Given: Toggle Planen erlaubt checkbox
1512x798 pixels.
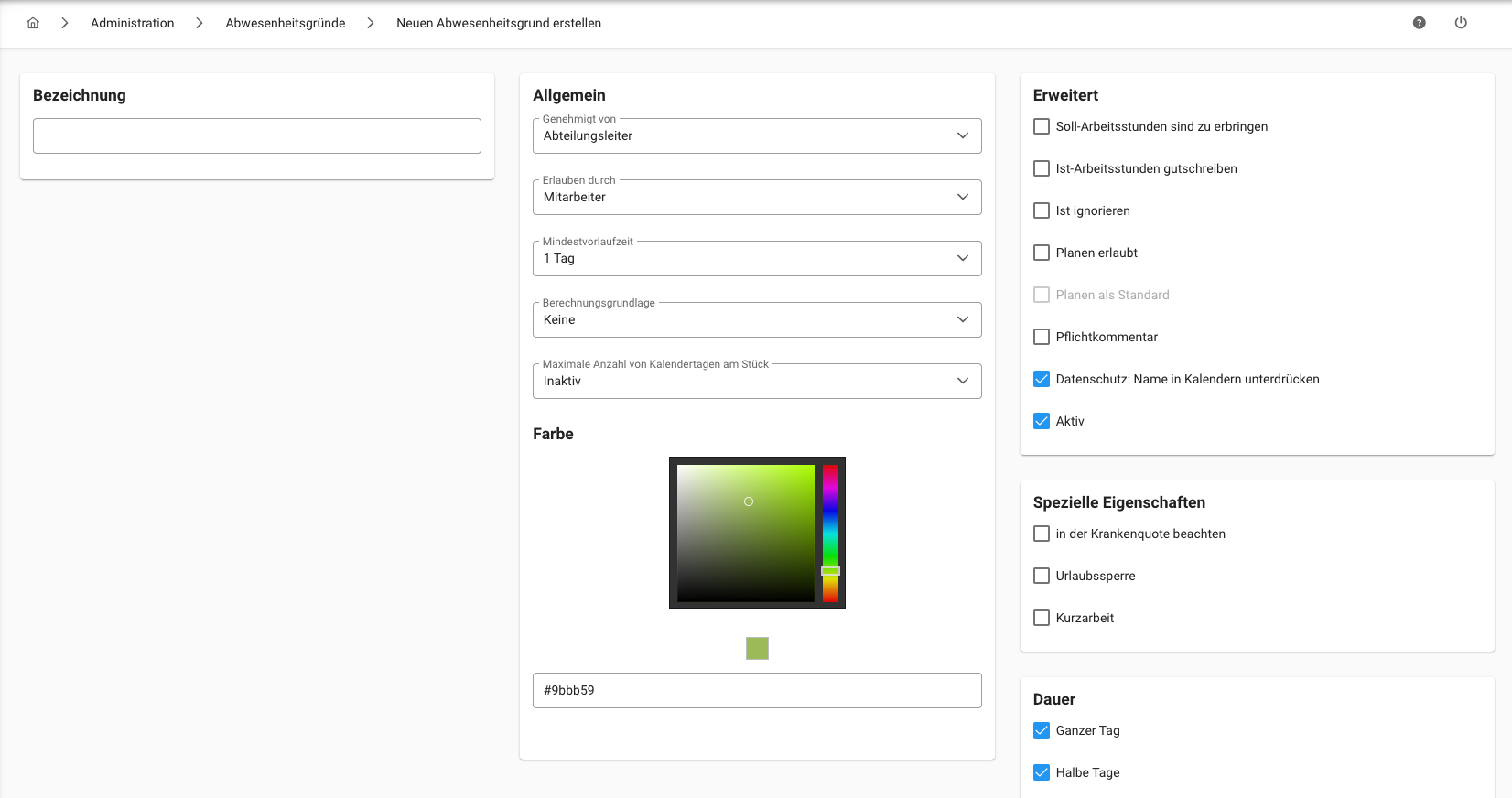Looking at the screenshot, I should point(1042,253).
